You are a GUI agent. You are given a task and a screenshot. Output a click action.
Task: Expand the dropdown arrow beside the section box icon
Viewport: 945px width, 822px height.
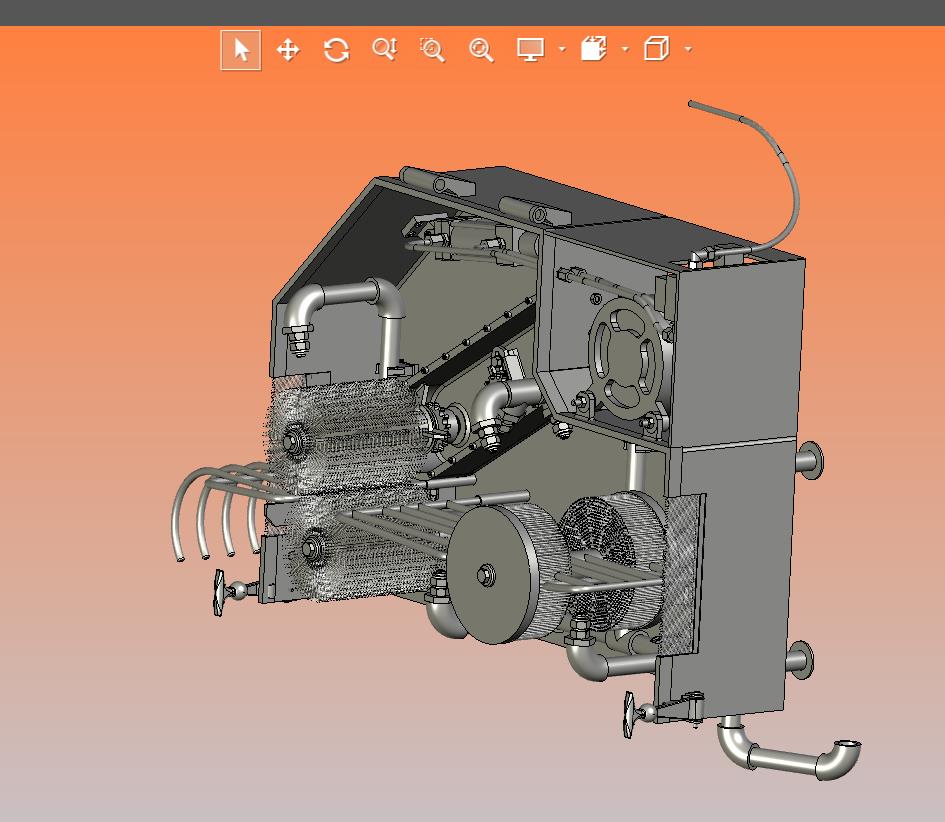pyautogui.click(x=625, y=49)
